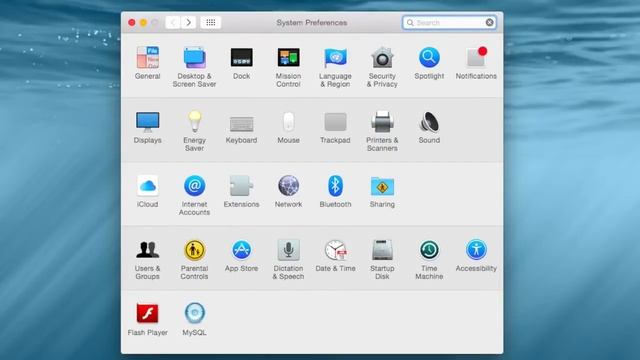
Task: Close the System Preferences window
Action: 131,22
